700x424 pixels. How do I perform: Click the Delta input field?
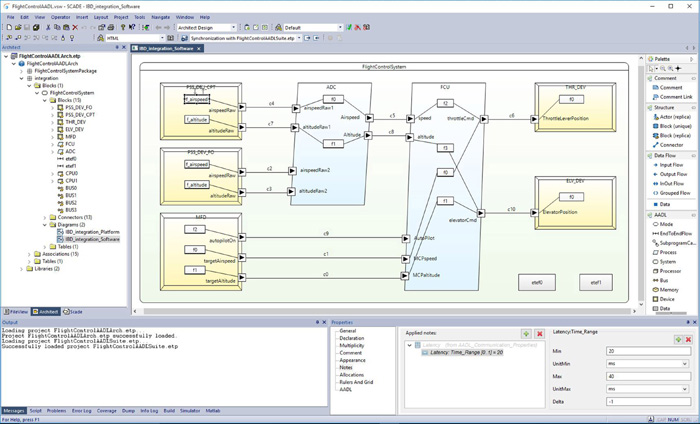648,402
